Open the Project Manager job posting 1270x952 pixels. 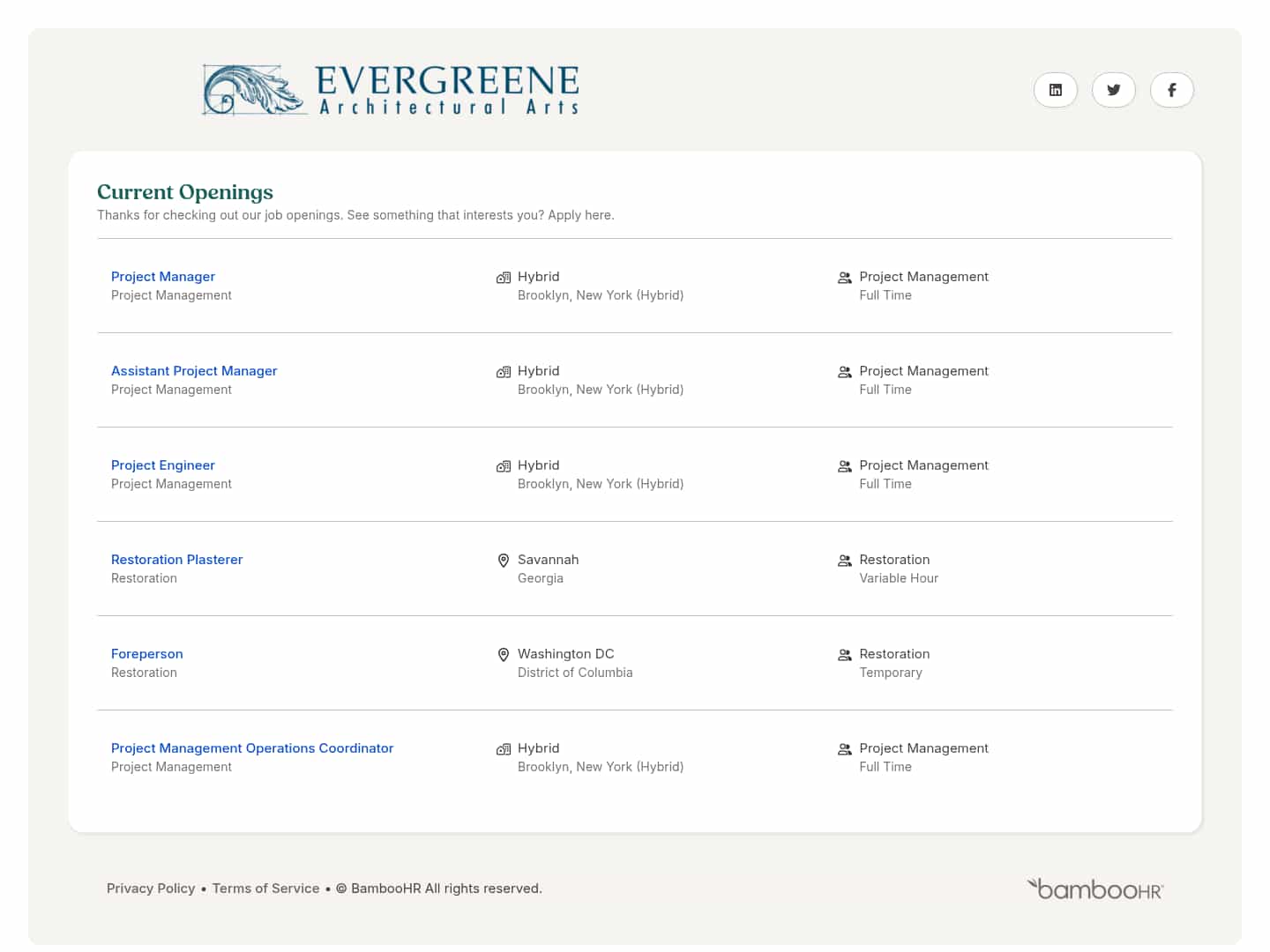[162, 276]
